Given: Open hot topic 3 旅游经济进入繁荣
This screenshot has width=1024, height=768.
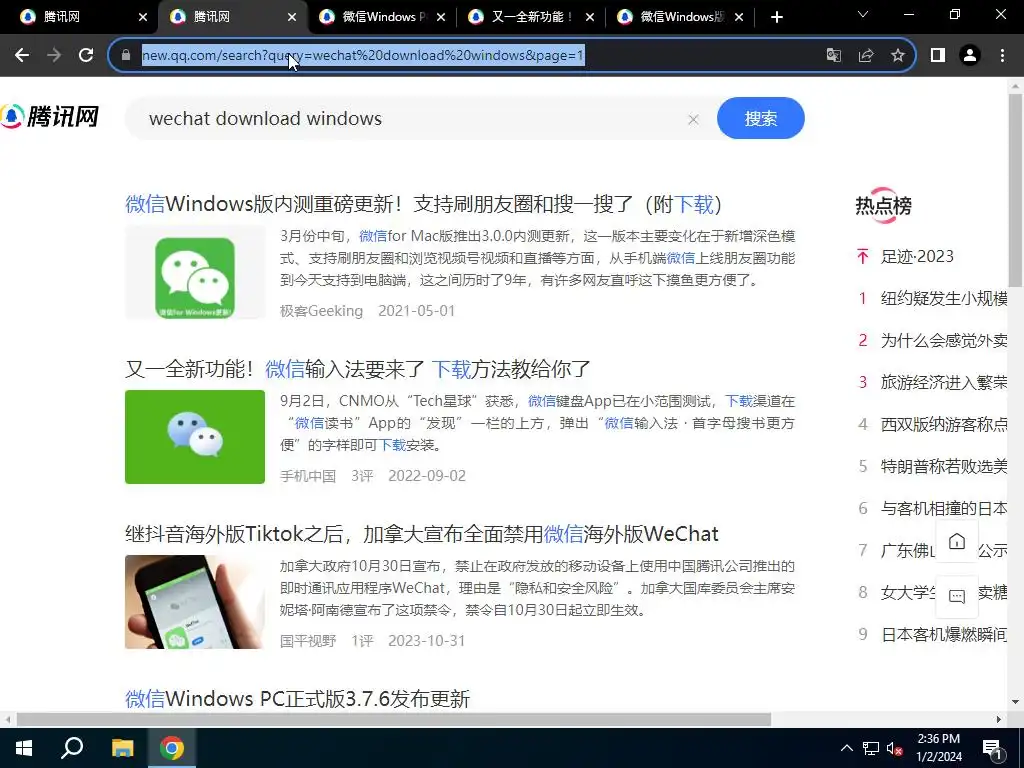Looking at the screenshot, I should 944,382.
